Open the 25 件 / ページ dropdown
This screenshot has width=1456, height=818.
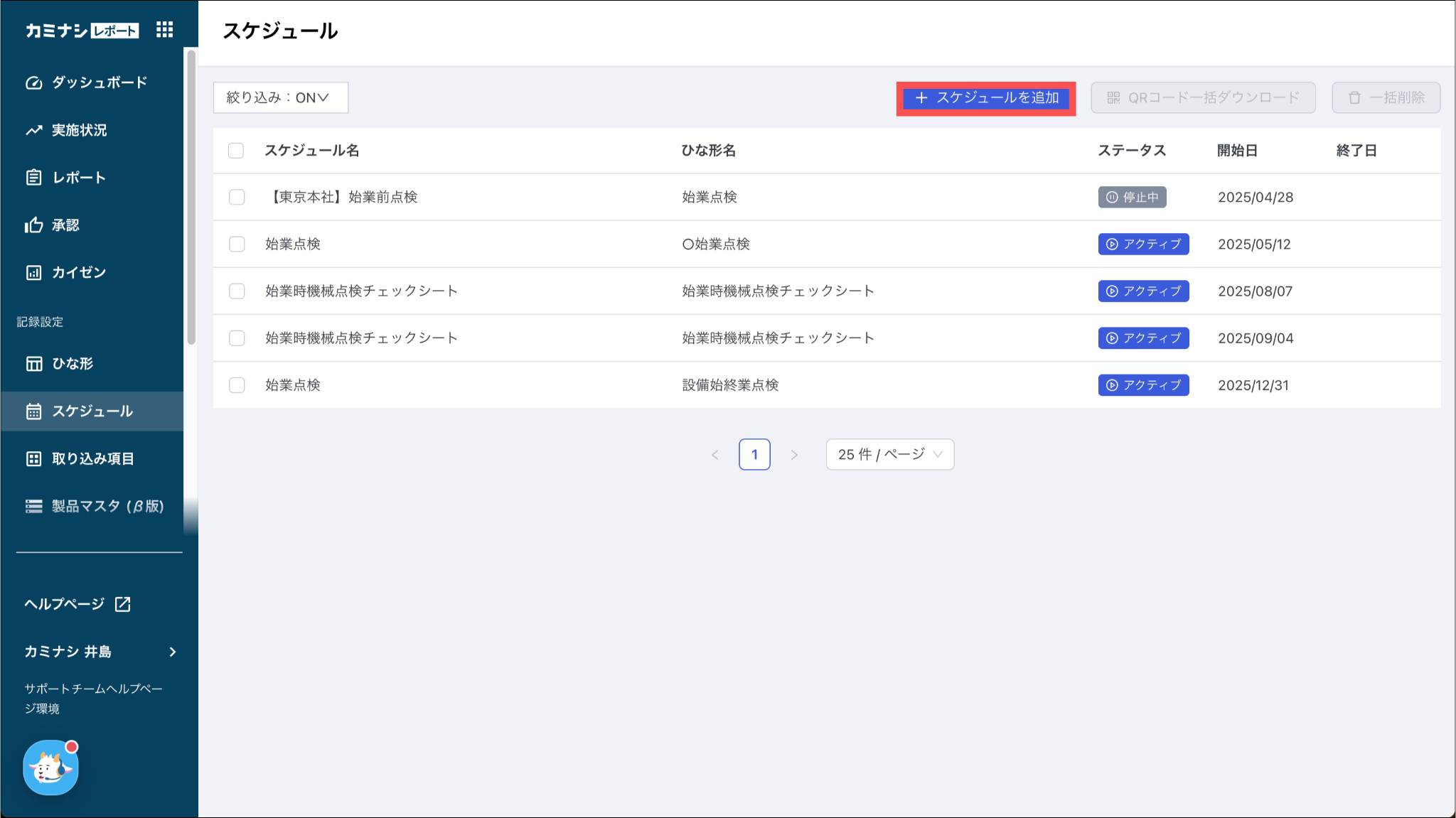coord(889,455)
